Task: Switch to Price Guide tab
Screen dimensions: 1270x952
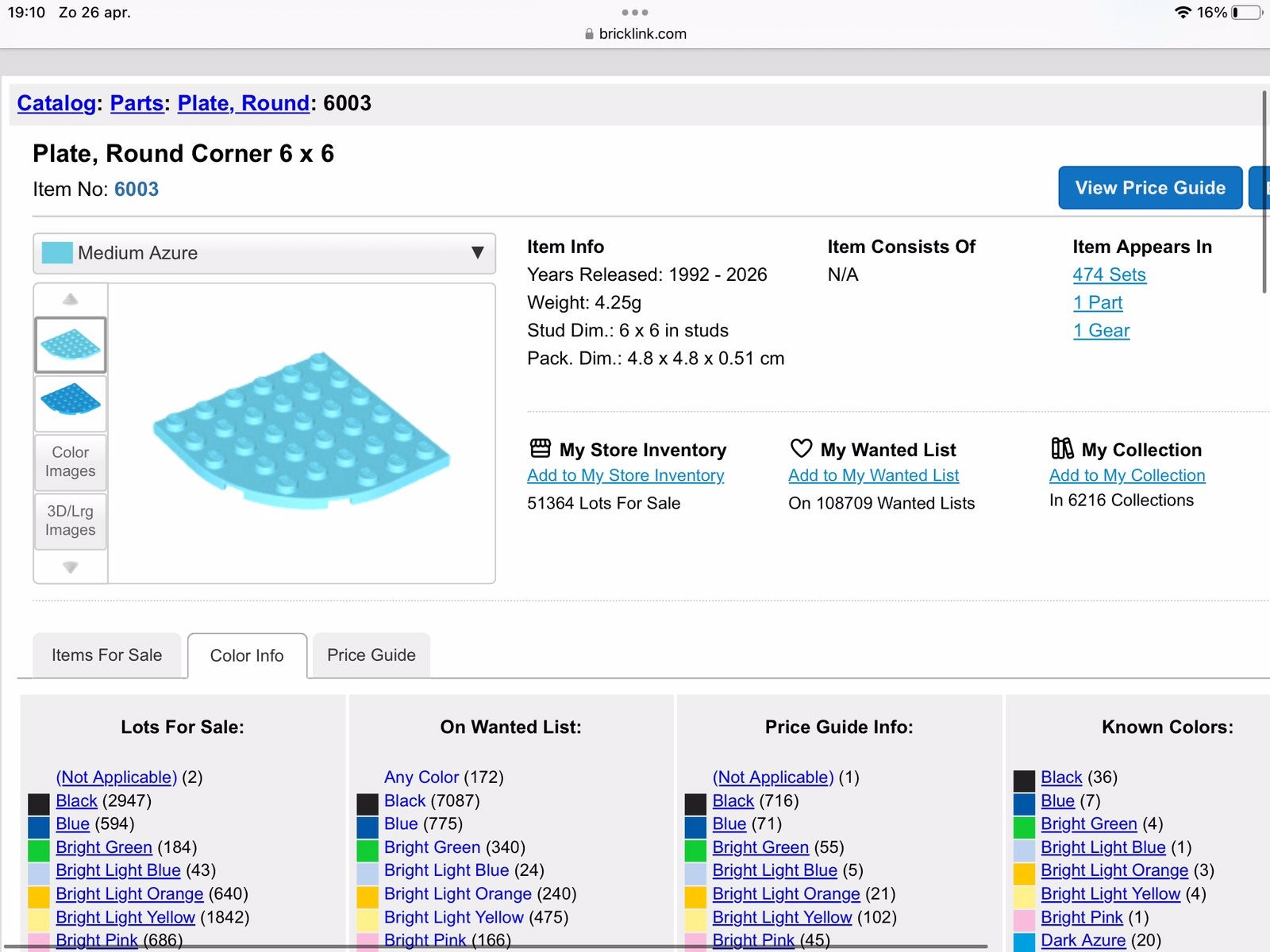Action: click(371, 655)
